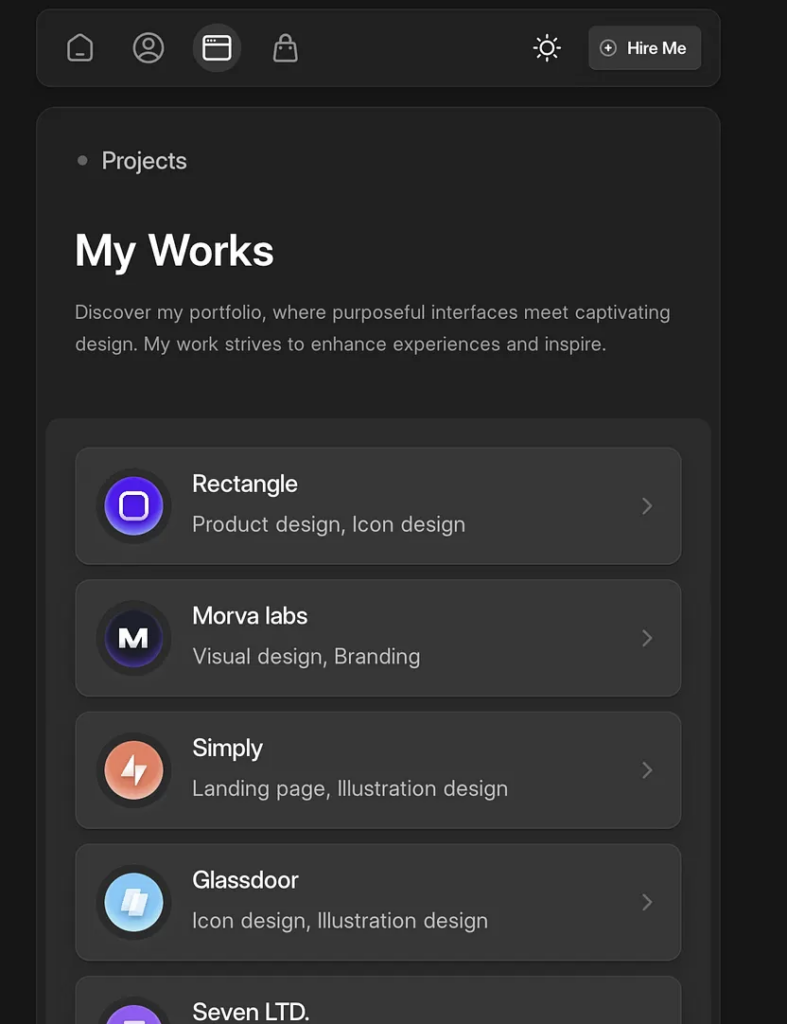
Task: Expand the Simply project chevron
Action: pos(647,770)
